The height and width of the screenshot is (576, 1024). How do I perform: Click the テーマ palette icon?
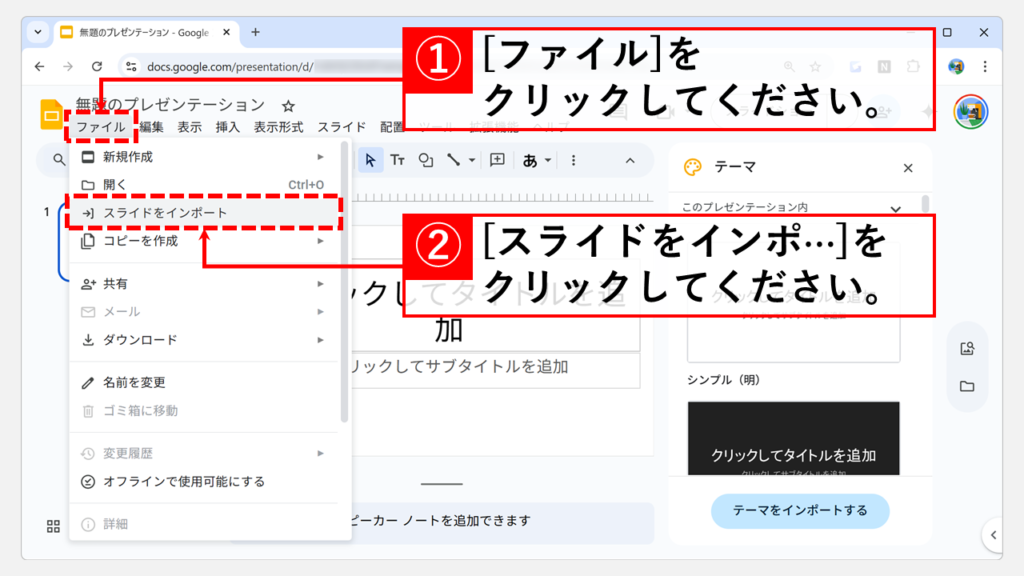tap(692, 167)
